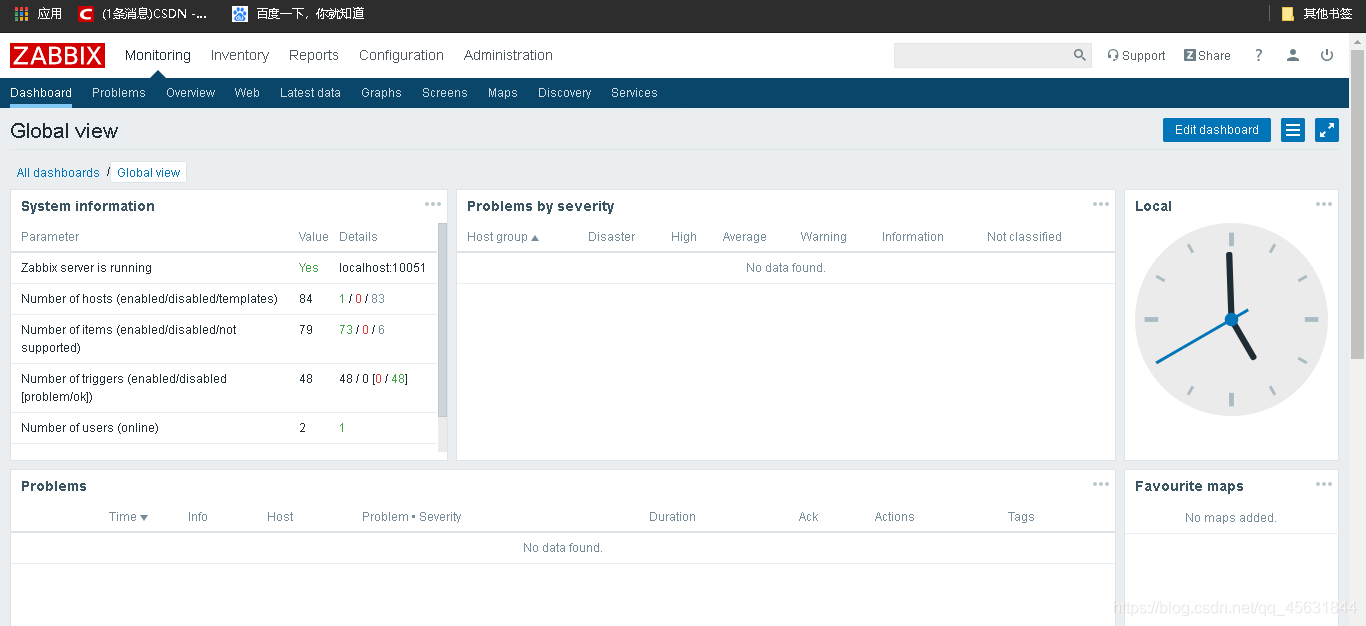1366x626 pixels.
Task: Switch dashboard to fullscreen mode
Action: pyautogui.click(x=1327, y=130)
